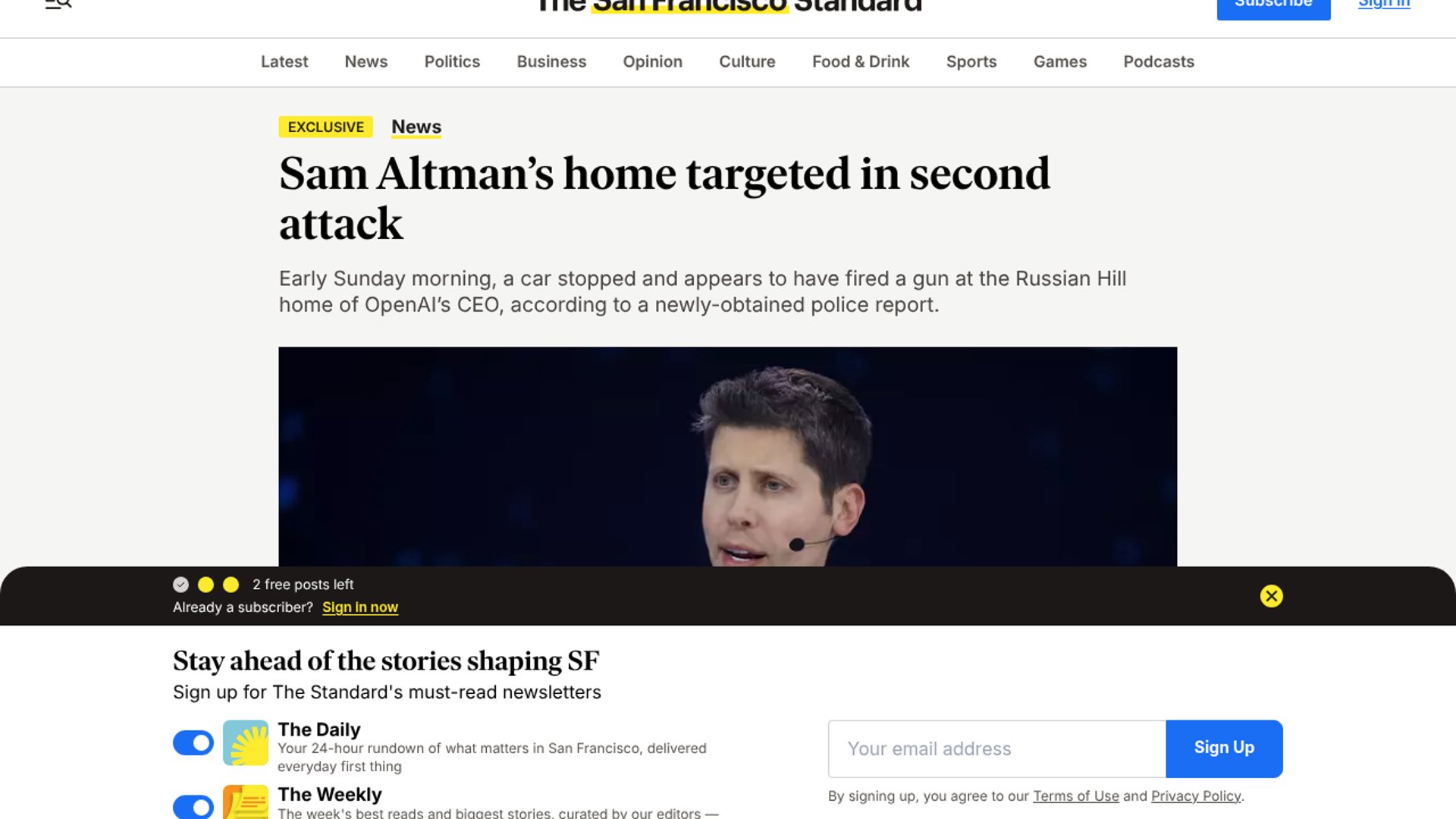Open the Food & Drink section
The height and width of the screenshot is (819, 1456).
[861, 61]
